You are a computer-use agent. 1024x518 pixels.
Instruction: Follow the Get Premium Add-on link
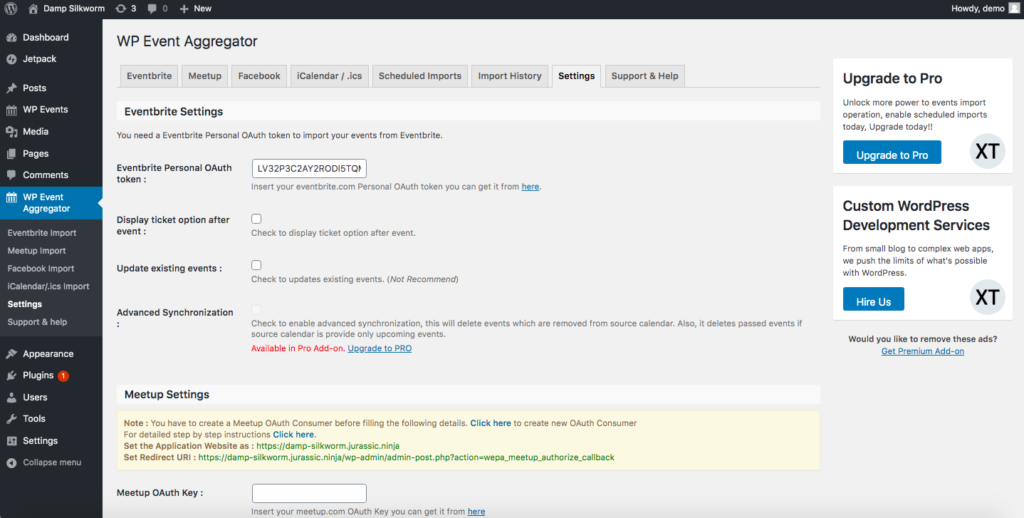coord(922,351)
